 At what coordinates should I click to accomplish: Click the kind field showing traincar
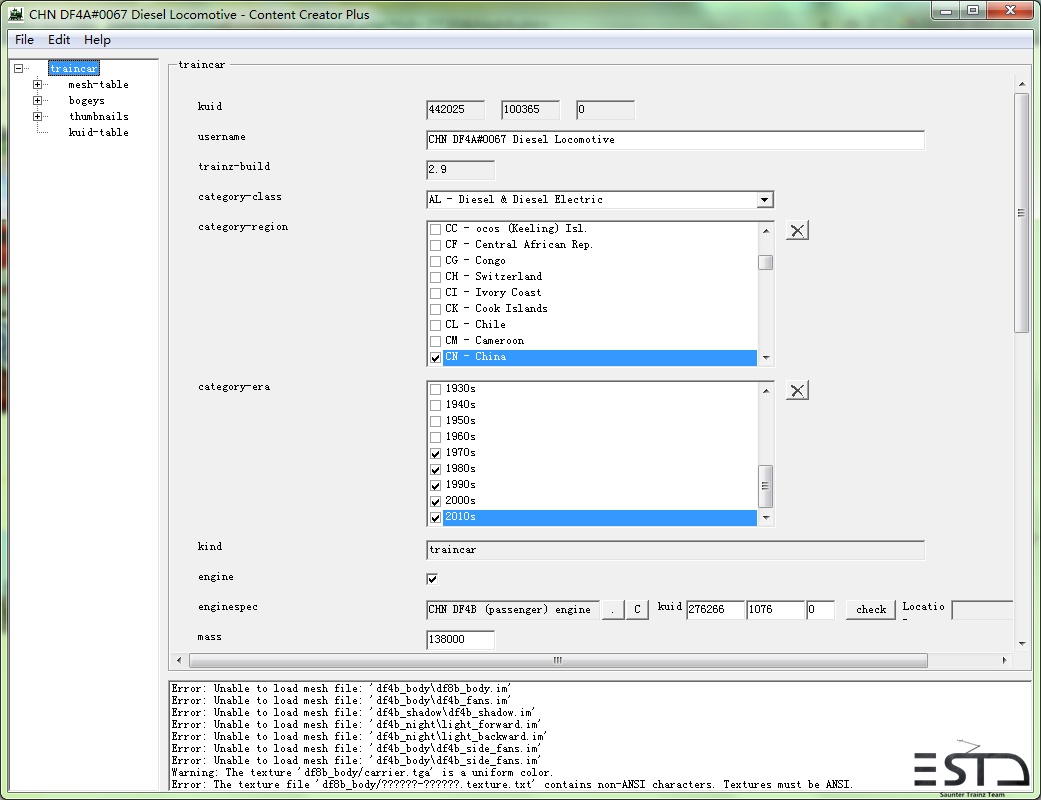point(675,550)
